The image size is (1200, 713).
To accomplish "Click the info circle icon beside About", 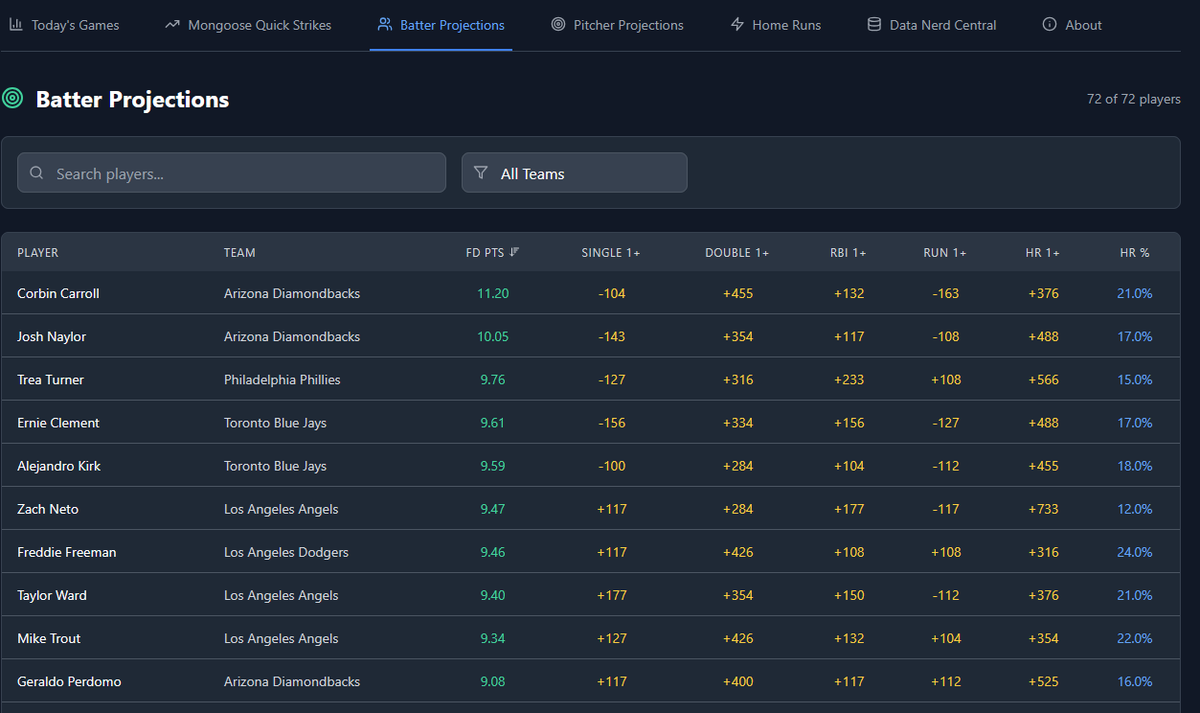I will [x=1049, y=24].
